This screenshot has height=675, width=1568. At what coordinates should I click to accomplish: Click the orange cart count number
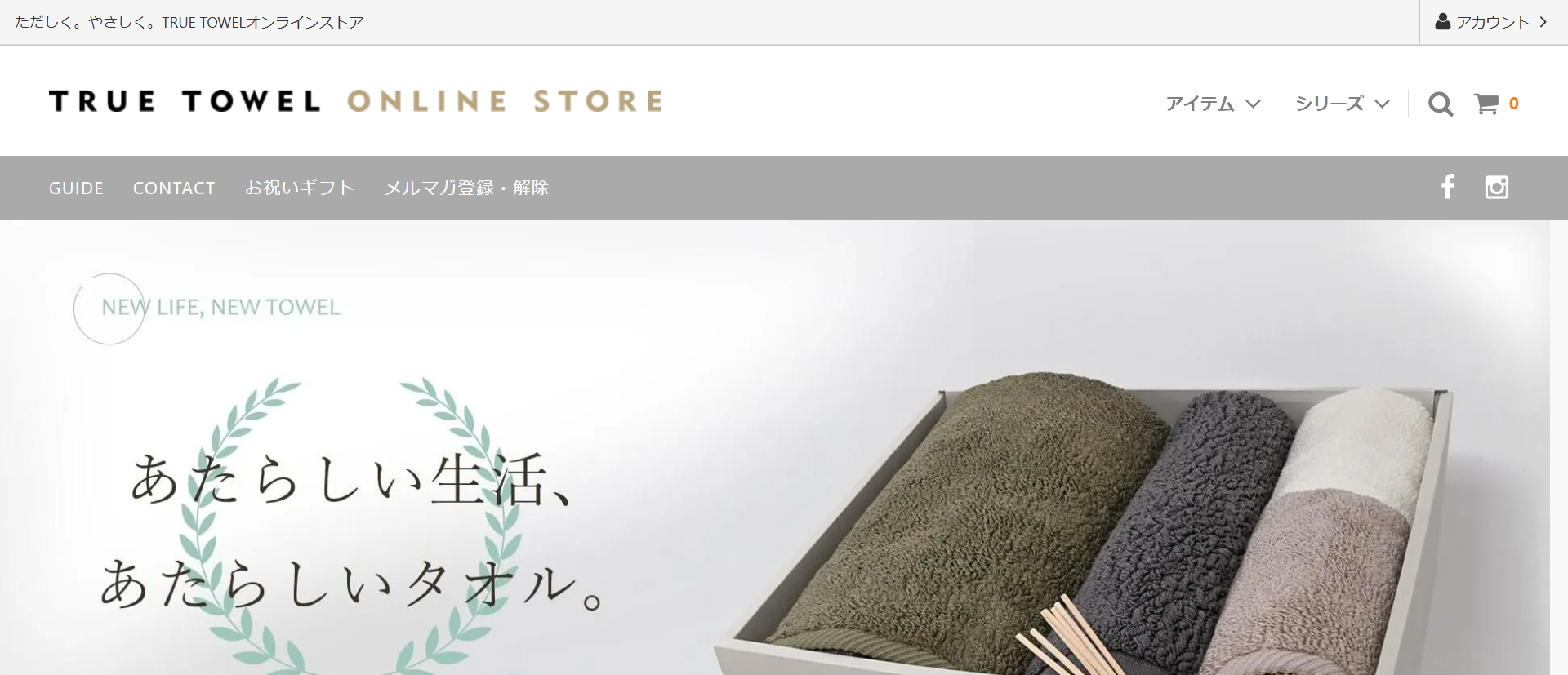[1514, 104]
